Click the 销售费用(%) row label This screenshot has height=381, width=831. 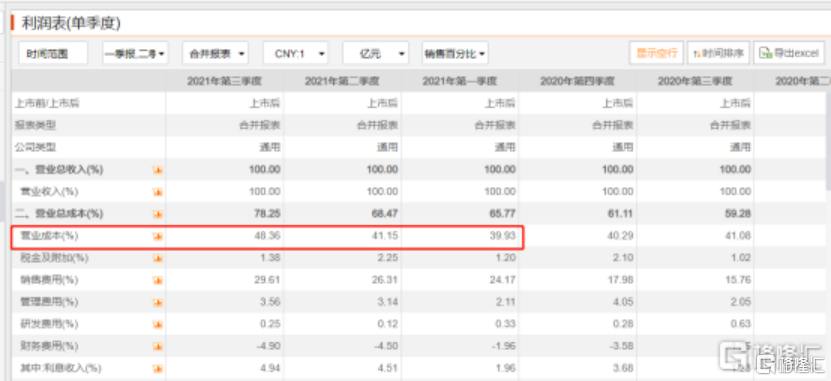click(49, 280)
